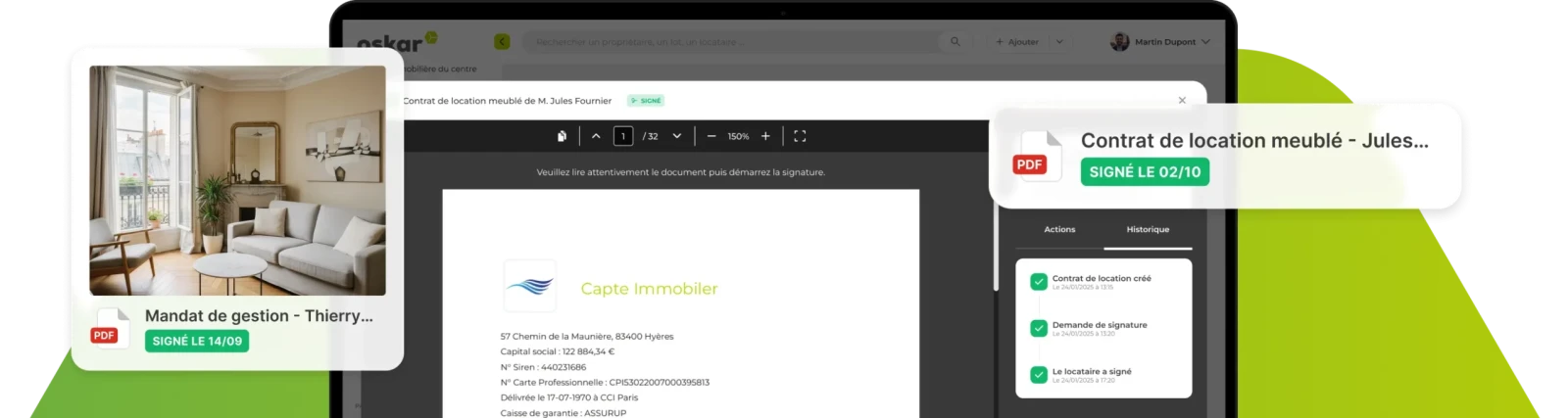Click the page number input field
The image size is (1568, 418).
(x=623, y=136)
